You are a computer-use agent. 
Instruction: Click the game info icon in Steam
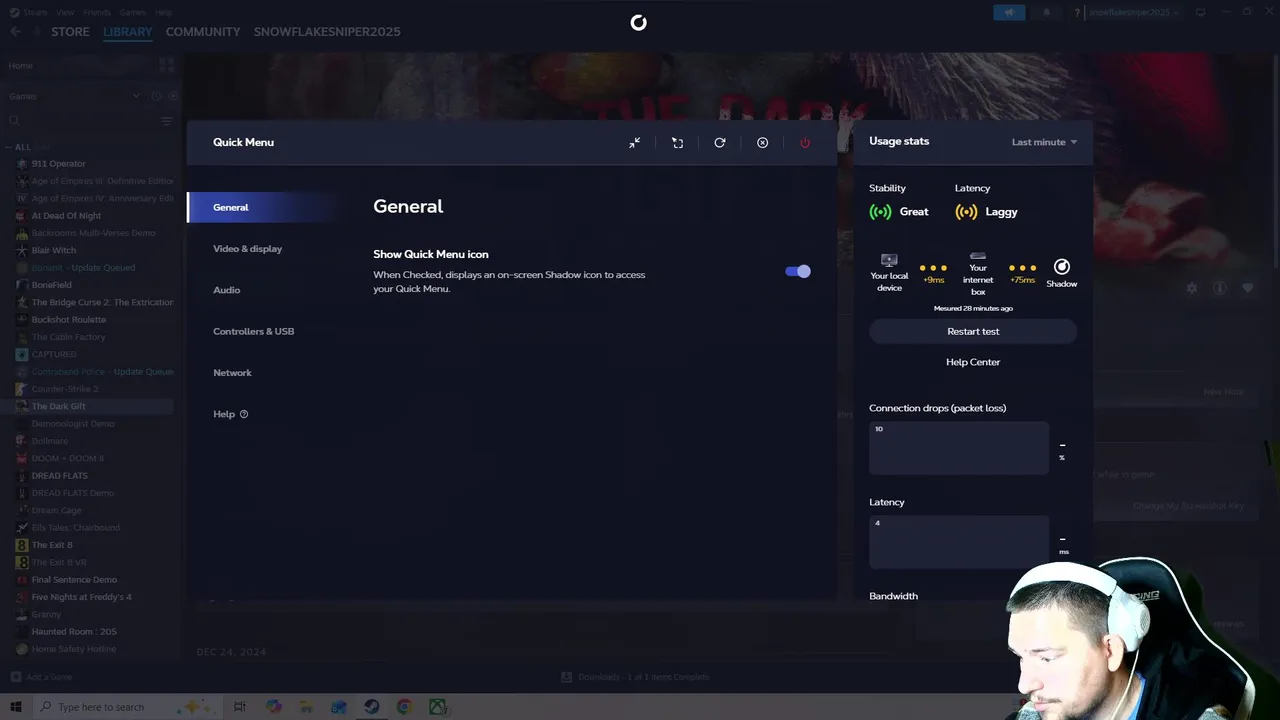click(x=1220, y=288)
